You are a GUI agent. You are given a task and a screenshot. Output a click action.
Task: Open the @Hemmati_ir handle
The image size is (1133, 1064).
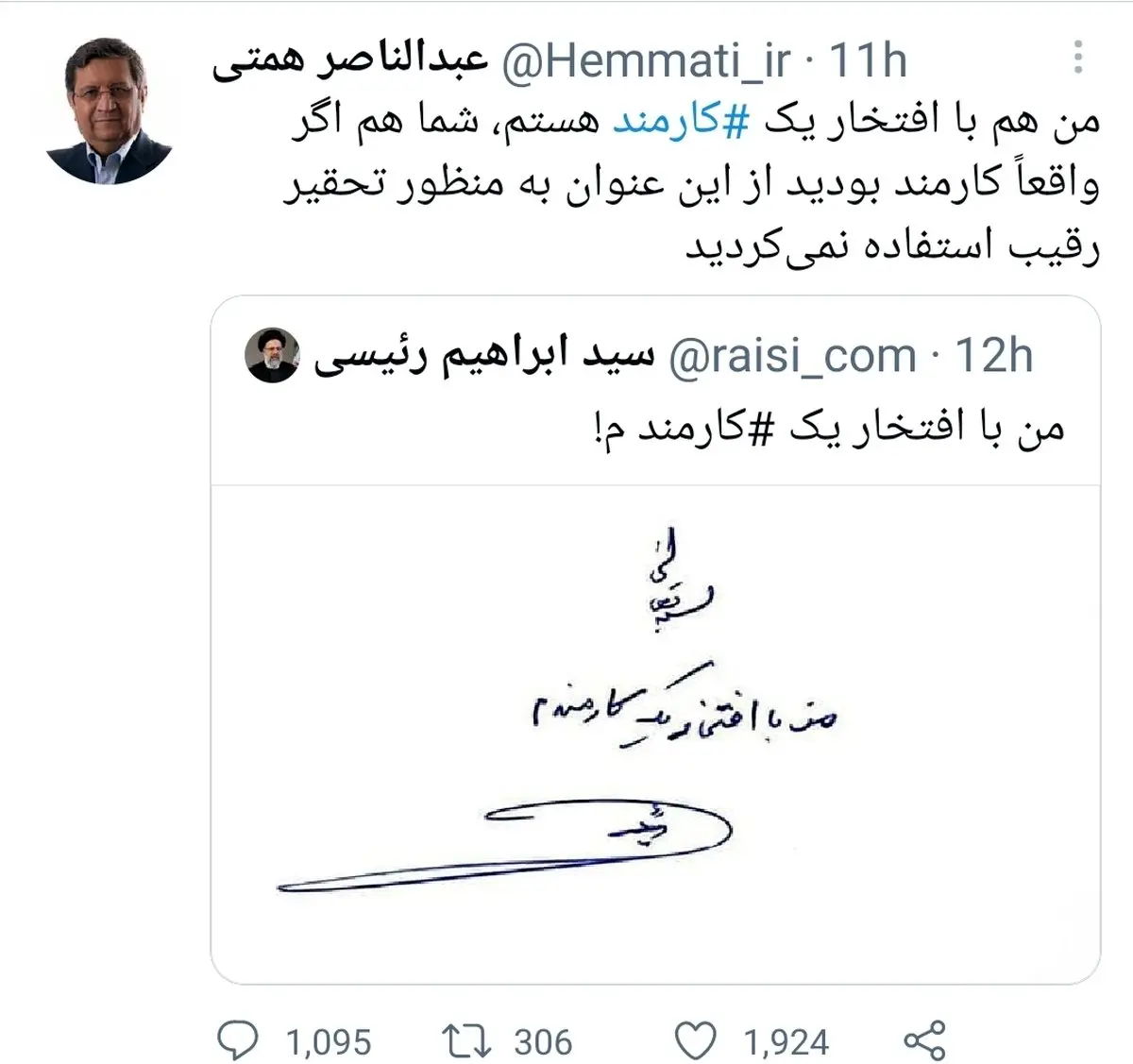646,62
